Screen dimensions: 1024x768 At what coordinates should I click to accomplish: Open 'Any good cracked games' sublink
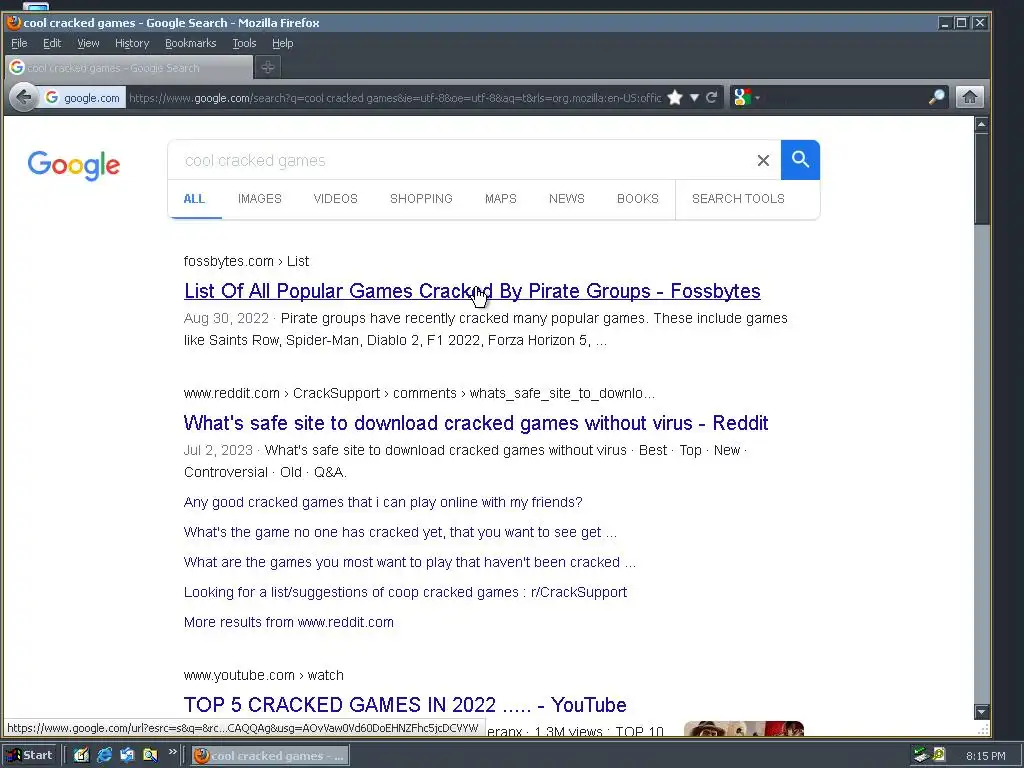pos(383,502)
